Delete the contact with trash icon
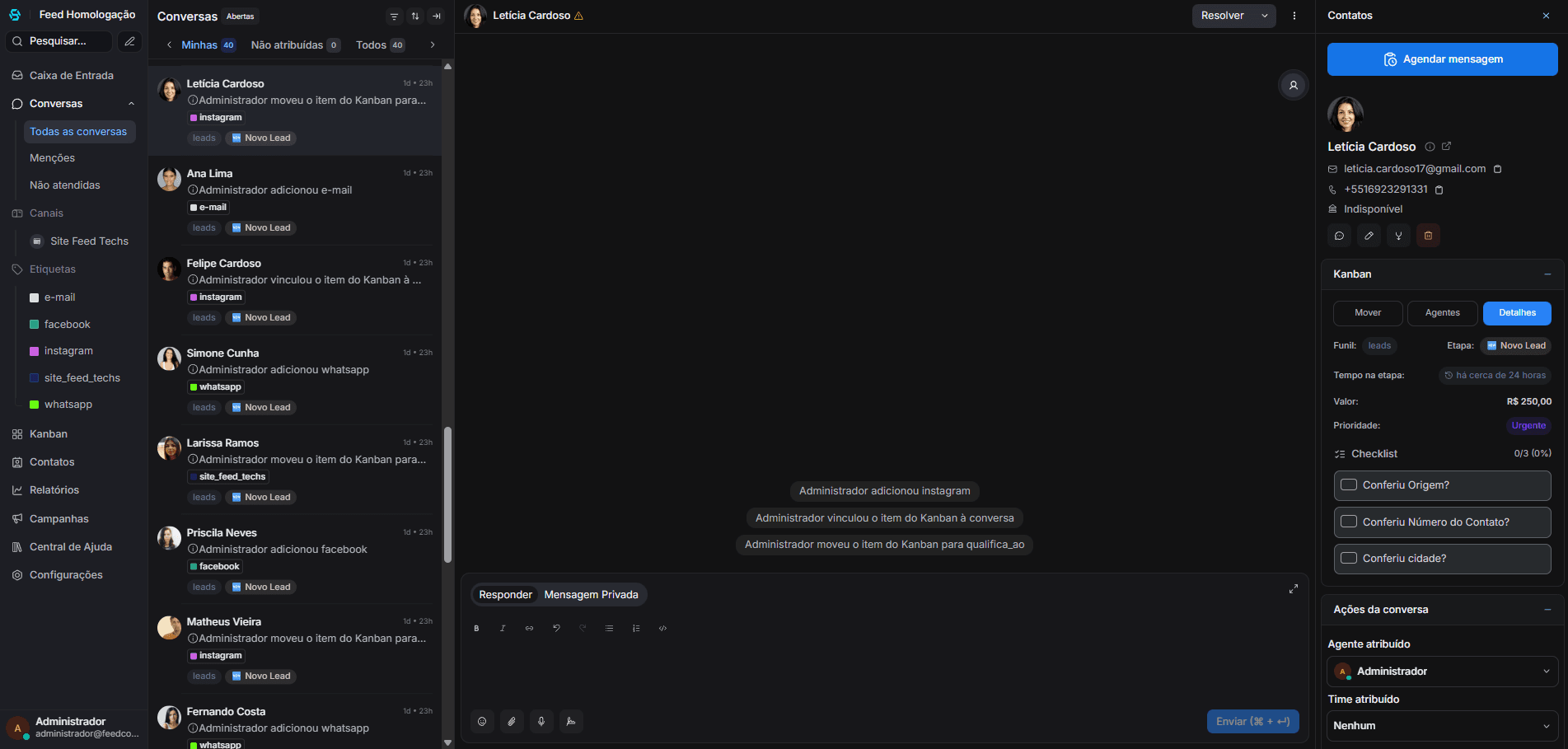Image resolution: width=1568 pixels, height=749 pixels. [x=1428, y=236]
